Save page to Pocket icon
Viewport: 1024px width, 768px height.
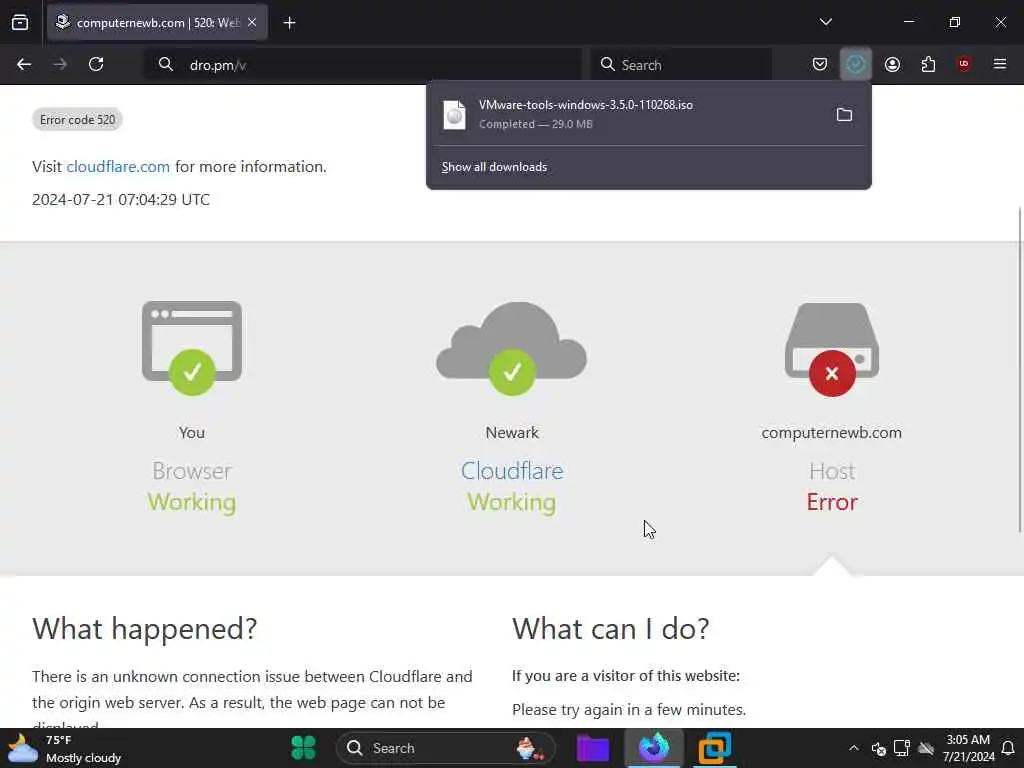(820, 64)
